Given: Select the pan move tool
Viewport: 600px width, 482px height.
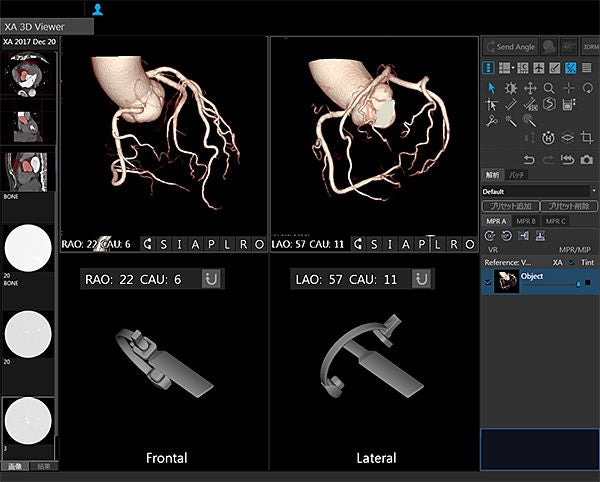Looking at the screenshot, I should (530, 88).
